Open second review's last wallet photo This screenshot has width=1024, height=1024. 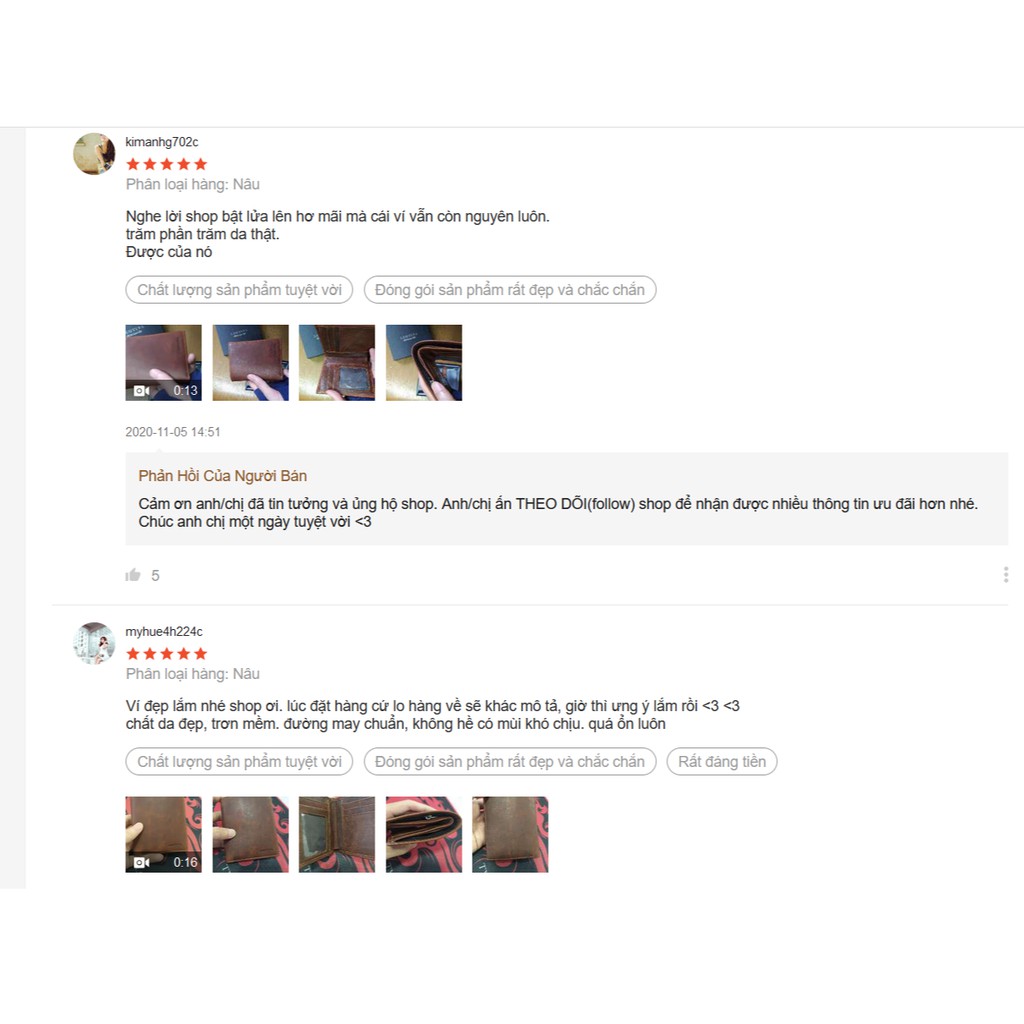click(510, 835)
